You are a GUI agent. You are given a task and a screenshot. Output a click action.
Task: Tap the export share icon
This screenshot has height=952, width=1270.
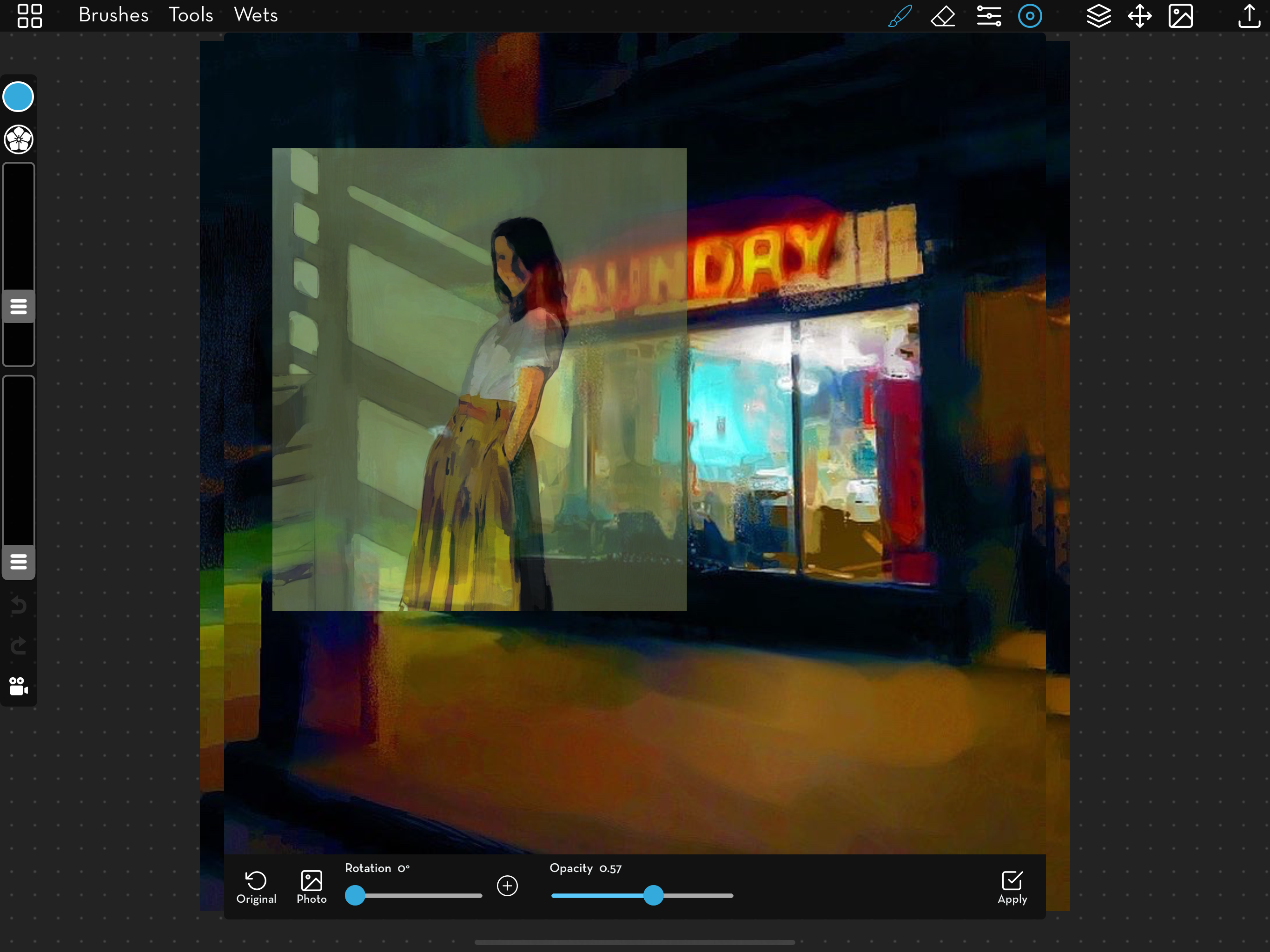coord(1249,15)
